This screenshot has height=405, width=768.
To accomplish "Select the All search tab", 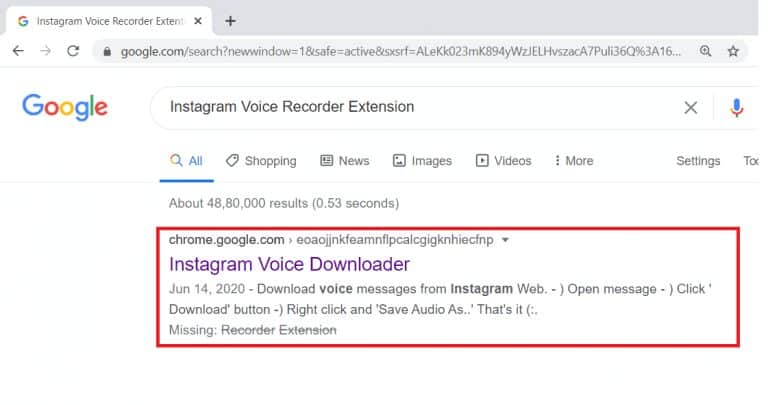I will (186, 161).
